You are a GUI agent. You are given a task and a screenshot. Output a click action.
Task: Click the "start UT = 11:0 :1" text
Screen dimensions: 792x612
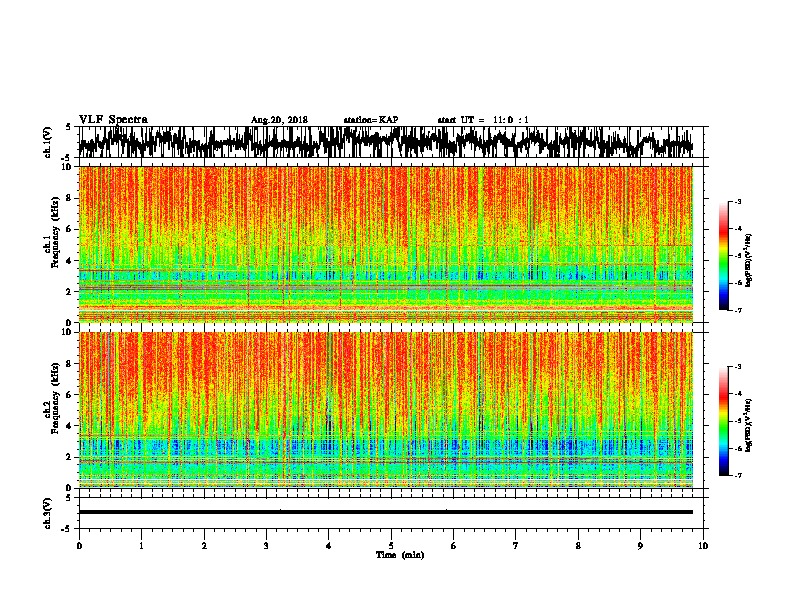[483, 120]
